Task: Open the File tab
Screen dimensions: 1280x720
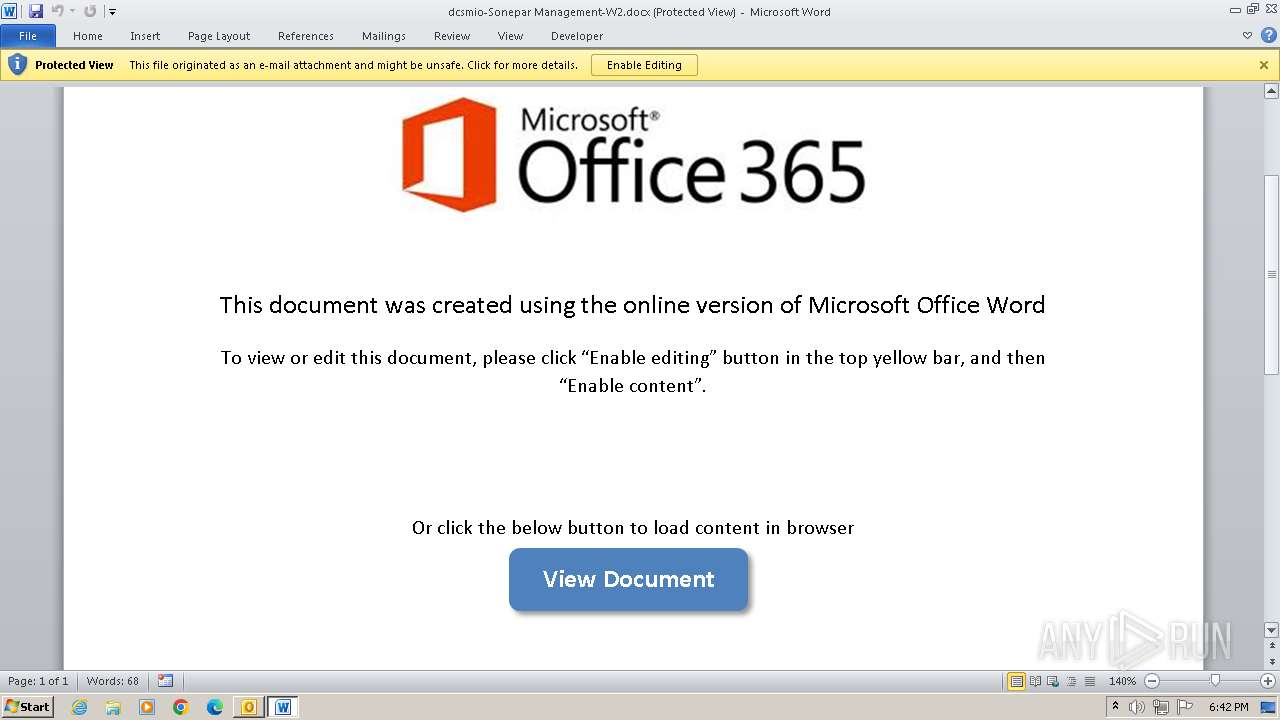Action: (x=28, y=36)
